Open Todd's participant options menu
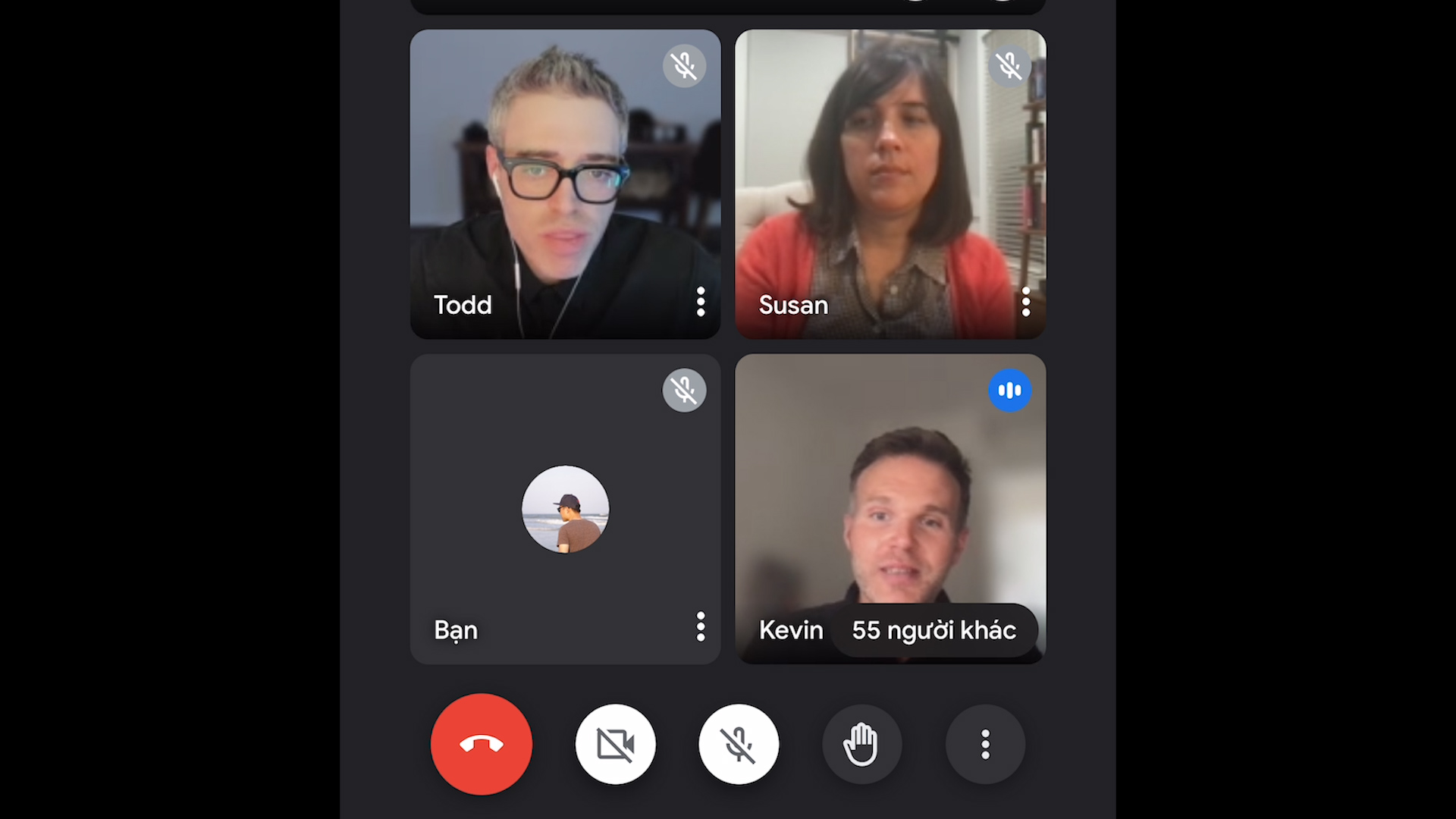Image resolution: width=1456 pixels, height=819 pixels. (x=700, y=303)
